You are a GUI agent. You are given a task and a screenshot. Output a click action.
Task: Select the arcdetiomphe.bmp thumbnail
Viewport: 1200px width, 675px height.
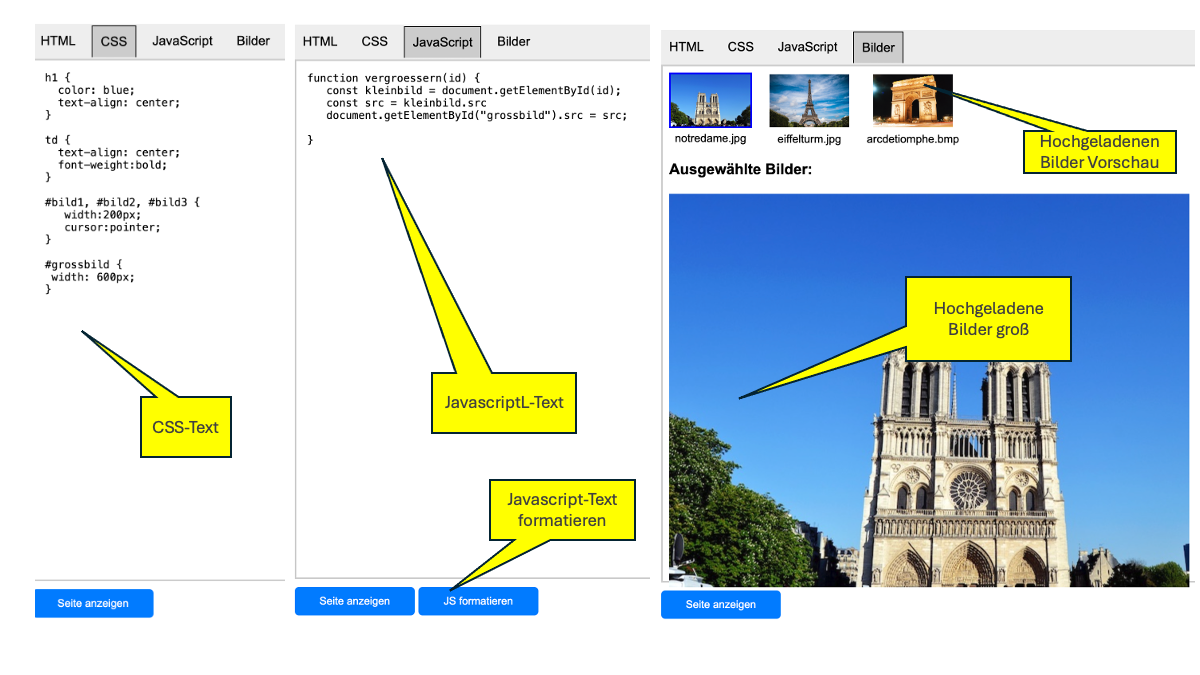(912, 100)
